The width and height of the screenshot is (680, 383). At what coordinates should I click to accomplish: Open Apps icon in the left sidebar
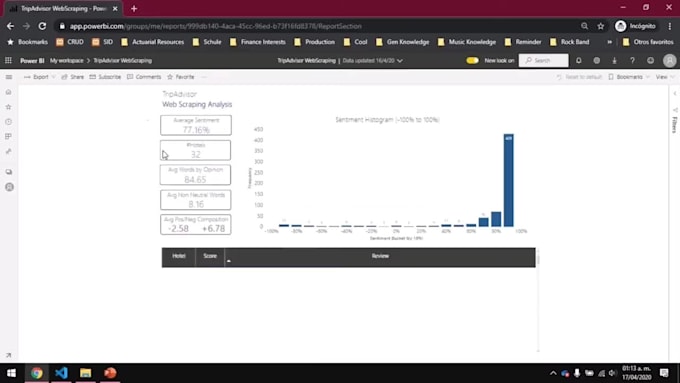pos(8,137)
